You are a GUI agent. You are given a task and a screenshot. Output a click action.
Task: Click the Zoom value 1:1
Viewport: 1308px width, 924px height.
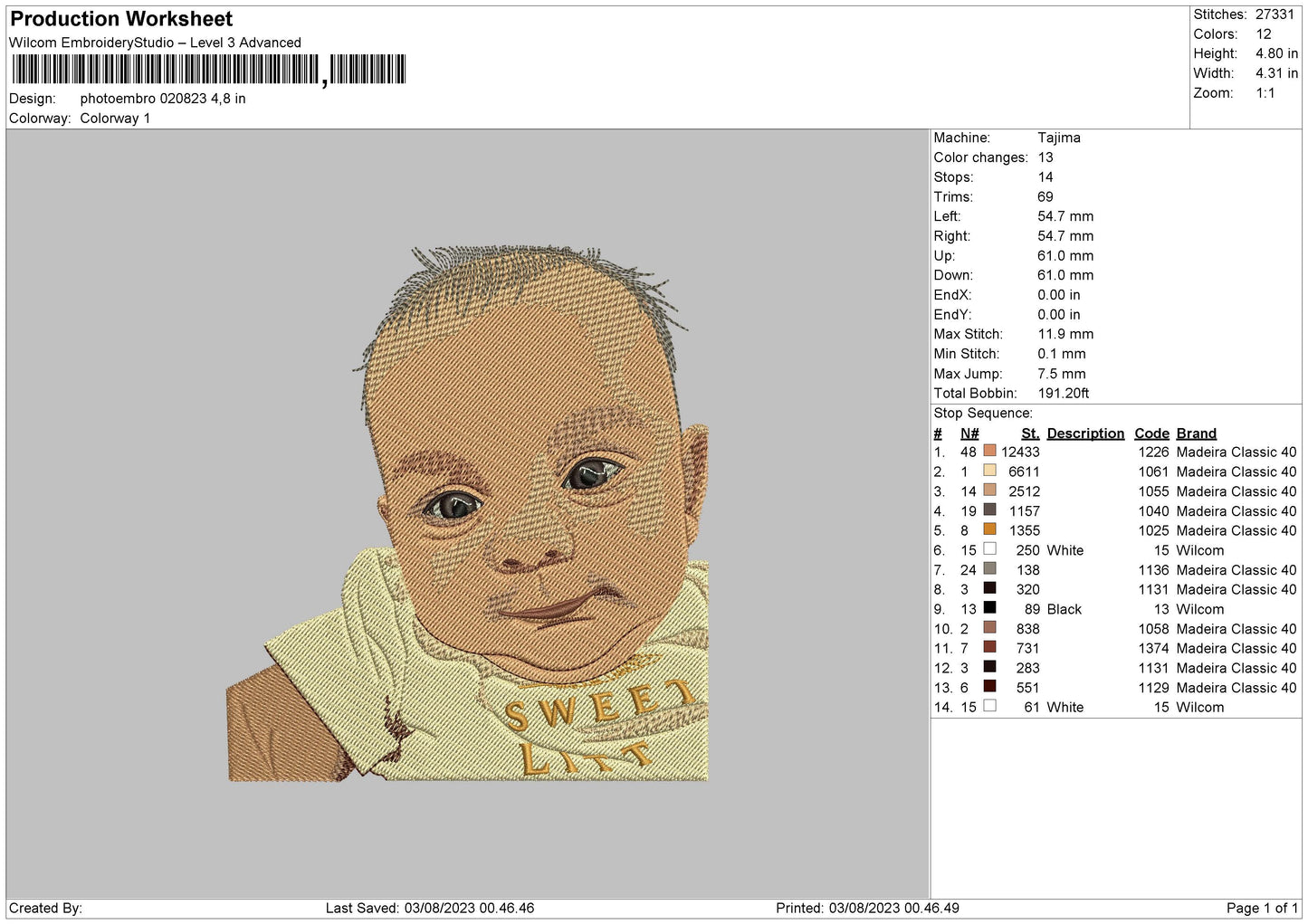coord(1265,93)
